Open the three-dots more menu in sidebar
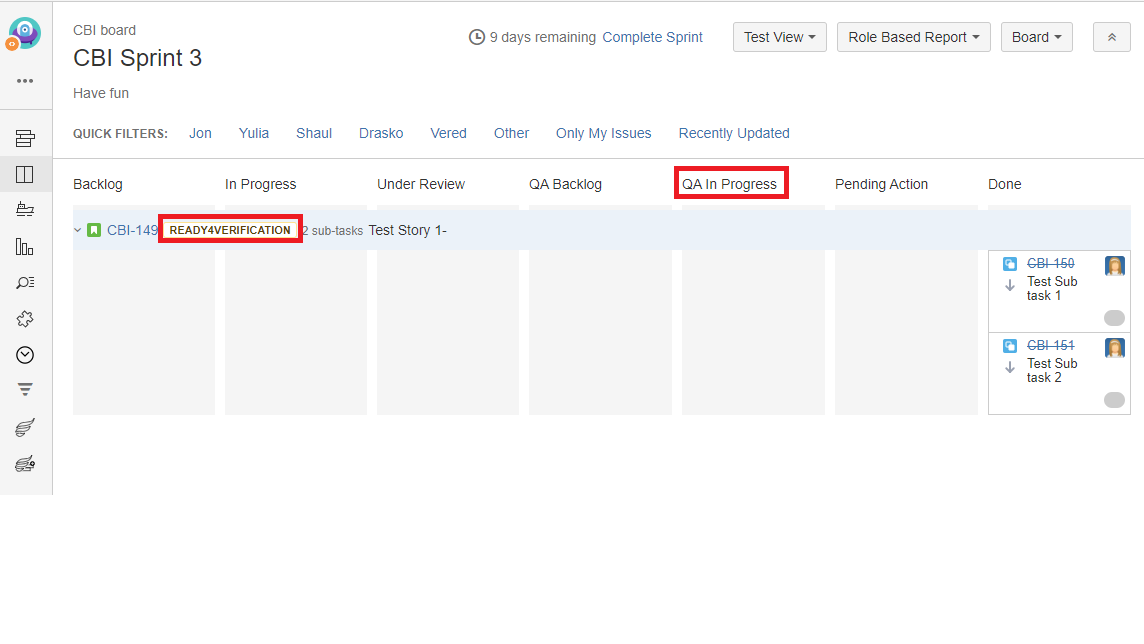Screen dimensions: 1144x644 pos(25,81)
